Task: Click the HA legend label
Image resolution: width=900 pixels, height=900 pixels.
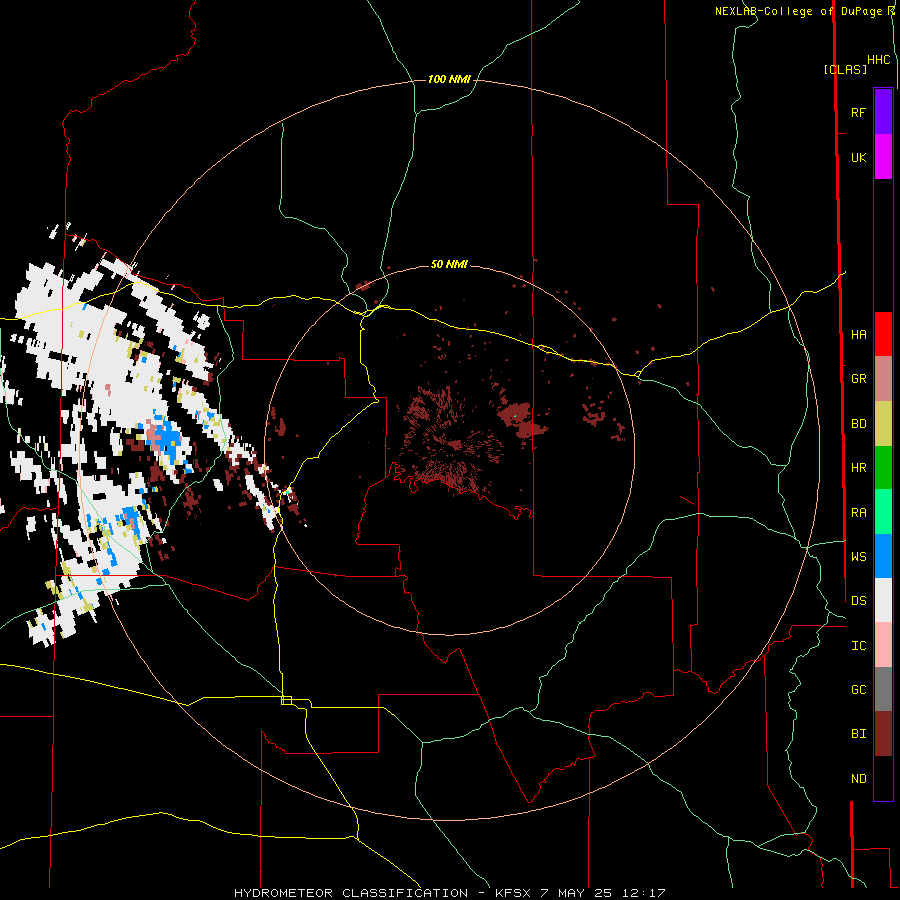Action: point(858,335)
